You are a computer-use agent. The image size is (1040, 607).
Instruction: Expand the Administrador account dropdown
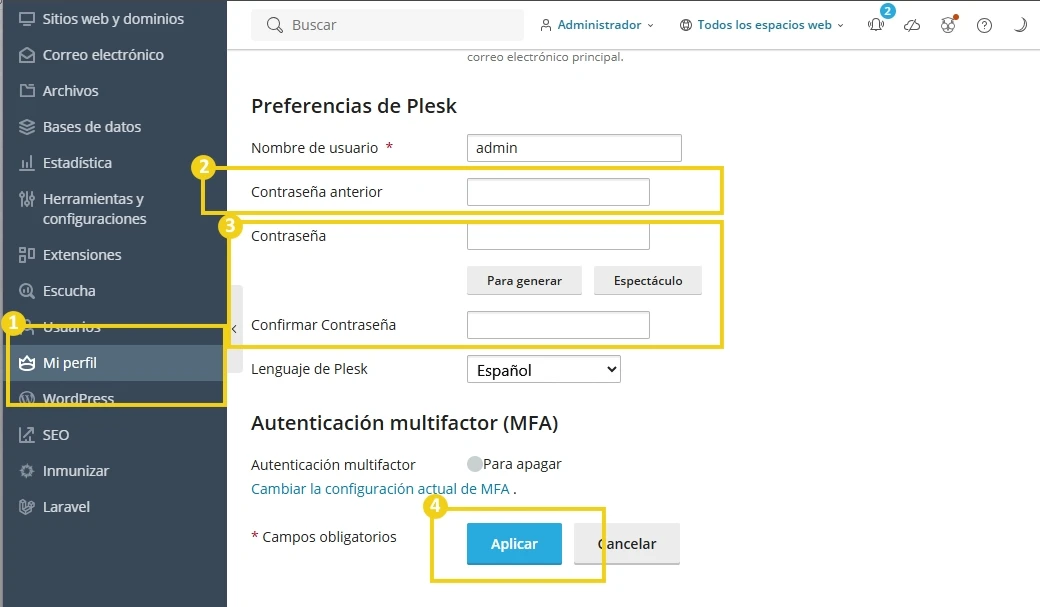point(597,25)
